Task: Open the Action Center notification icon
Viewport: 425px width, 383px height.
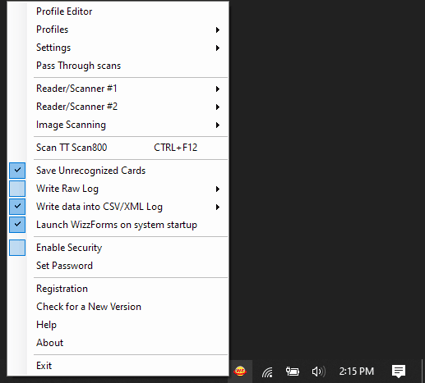Action: click(398, 371)
